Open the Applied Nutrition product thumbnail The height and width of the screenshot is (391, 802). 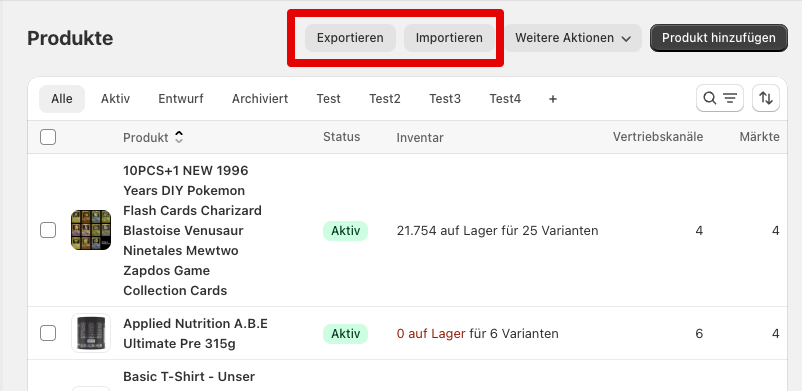coord(91,333)
